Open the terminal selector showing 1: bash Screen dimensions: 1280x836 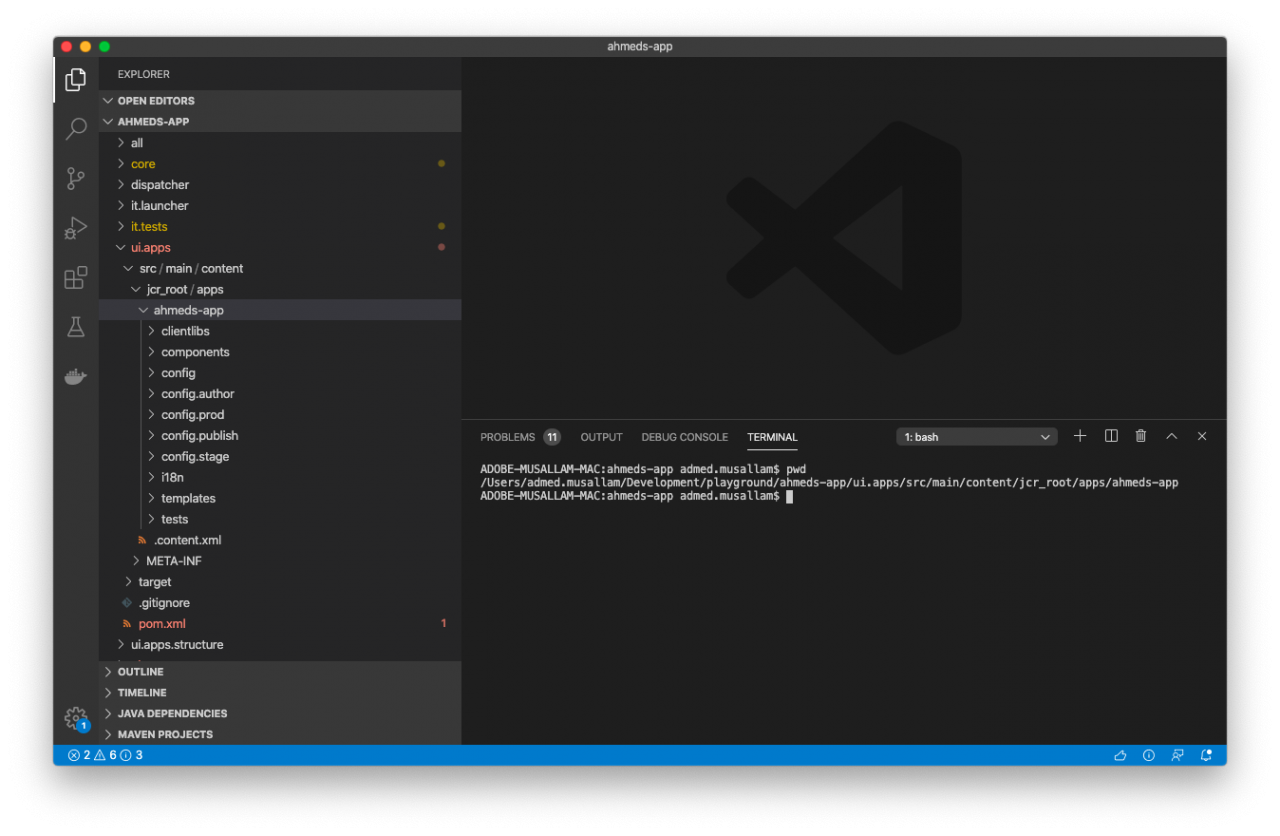(975, 435)
